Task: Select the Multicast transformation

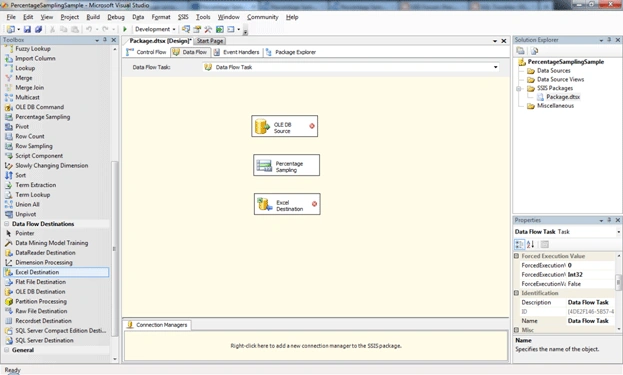Action: [x=27, y=97]
